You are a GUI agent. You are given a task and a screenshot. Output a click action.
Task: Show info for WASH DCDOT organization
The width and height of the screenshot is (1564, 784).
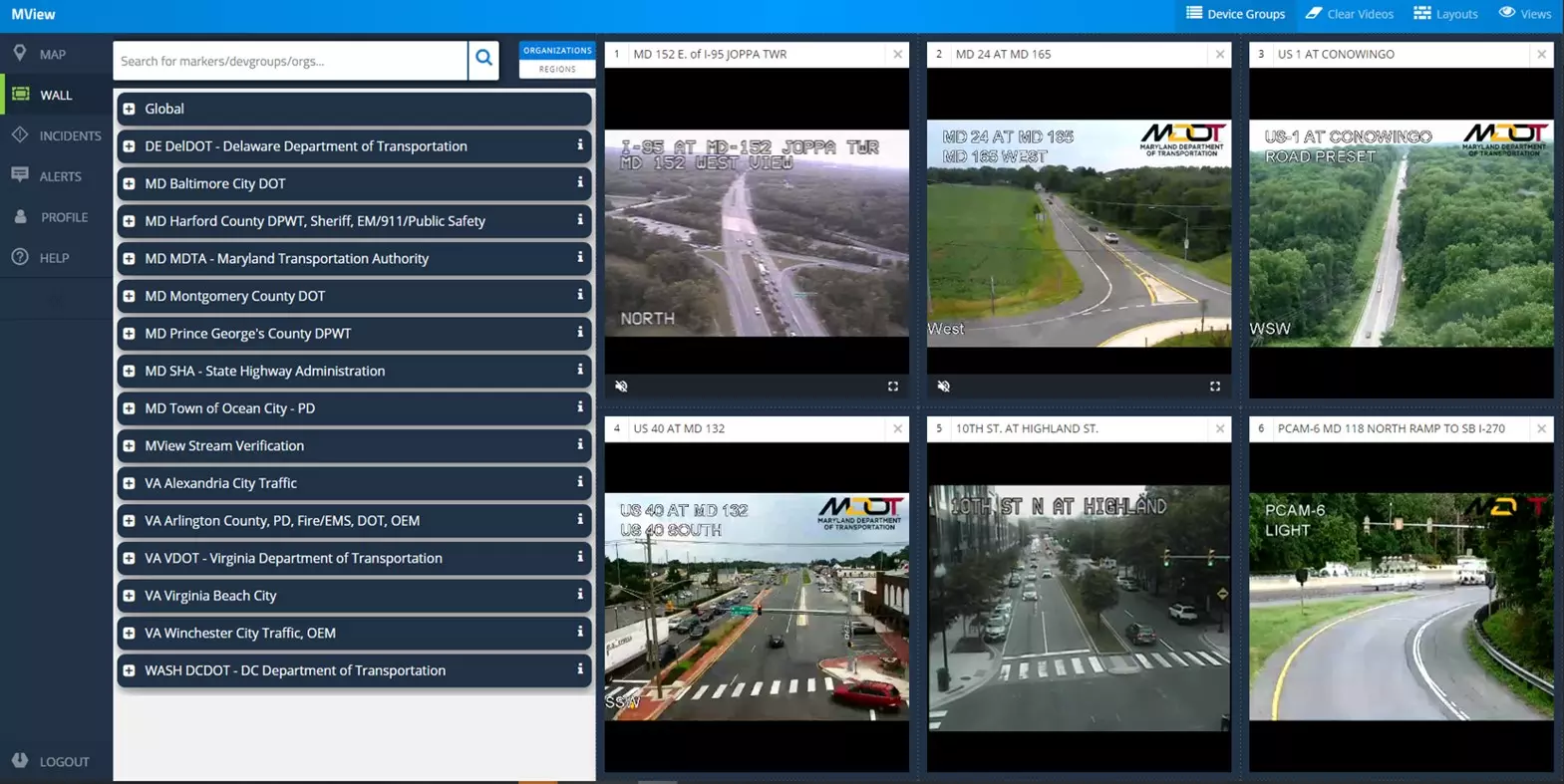point(580,669)
